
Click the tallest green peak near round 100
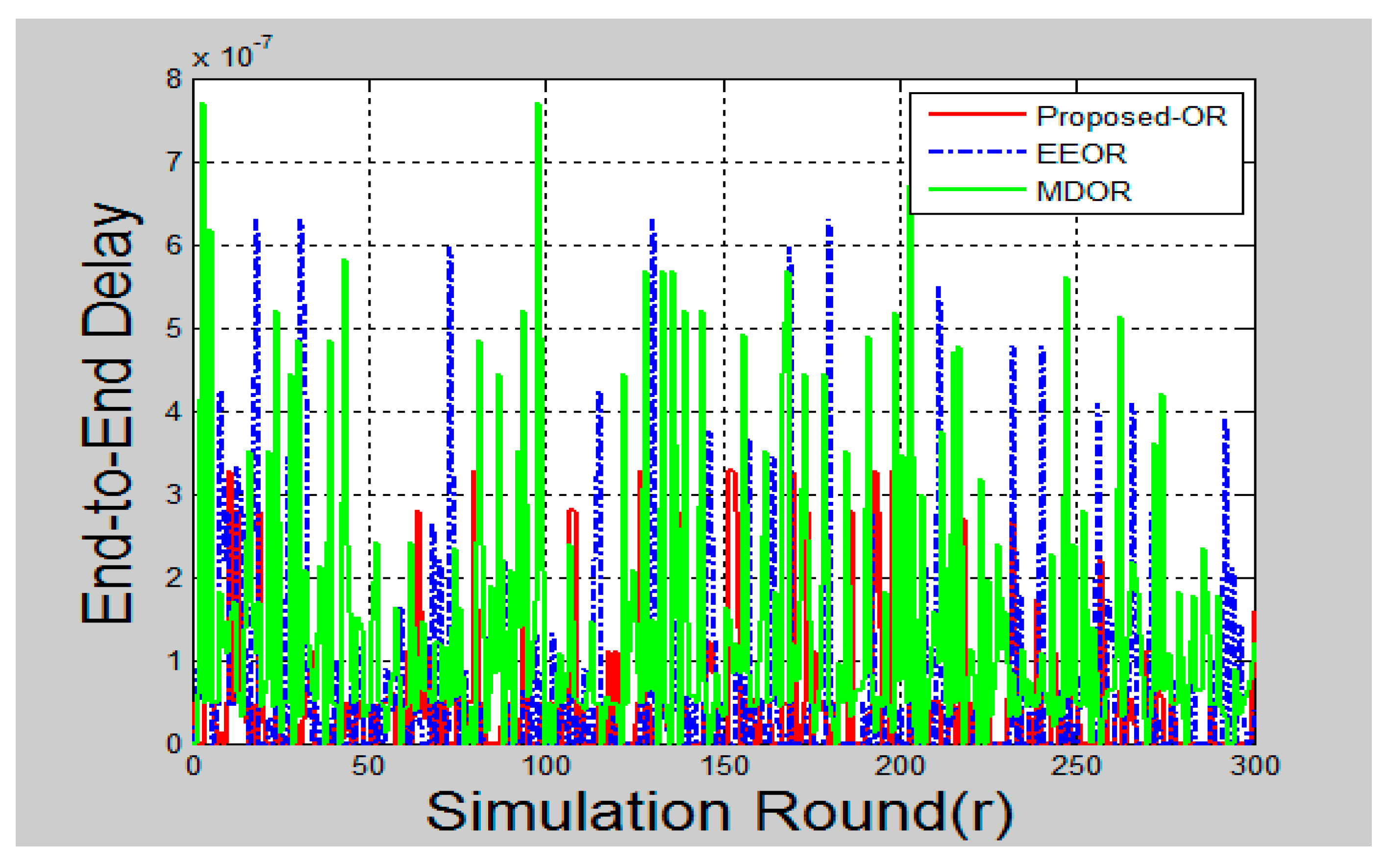tap(538, 109)
